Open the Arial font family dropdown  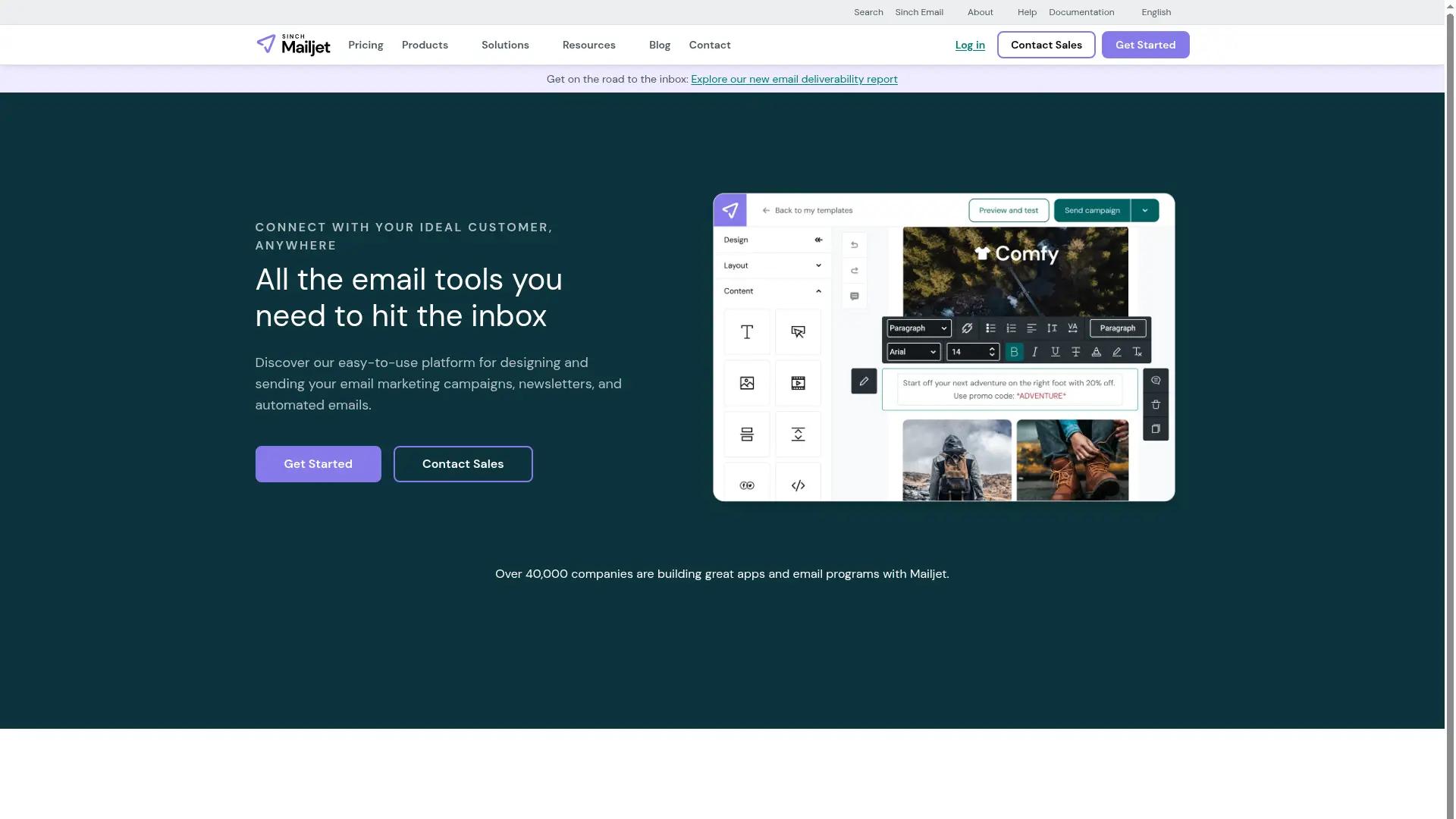(x=913, y=351)
